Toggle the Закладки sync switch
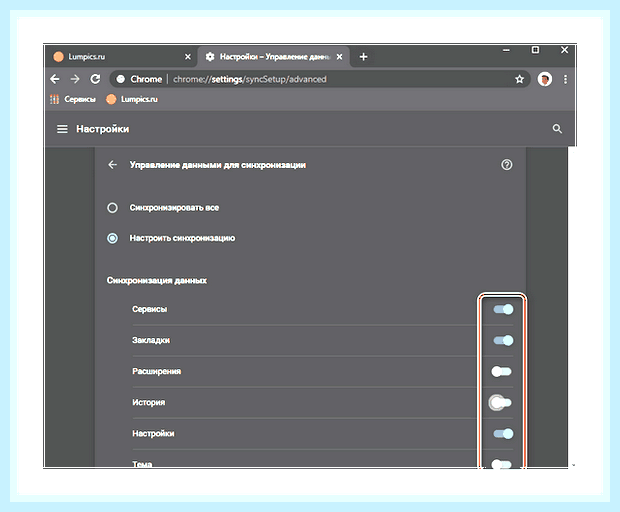This screenshot has width=620, height=512. coord(503,340)
